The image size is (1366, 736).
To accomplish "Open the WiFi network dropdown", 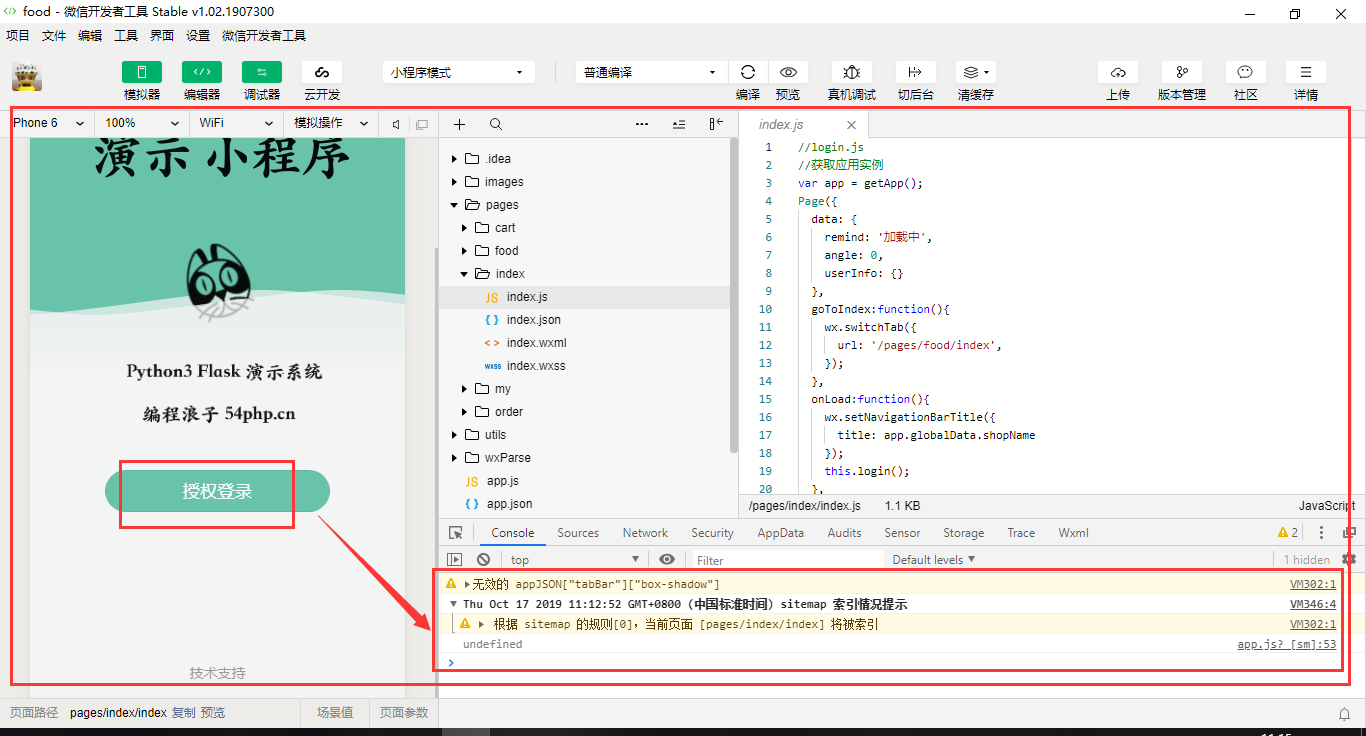I will (x=236, y=123).
